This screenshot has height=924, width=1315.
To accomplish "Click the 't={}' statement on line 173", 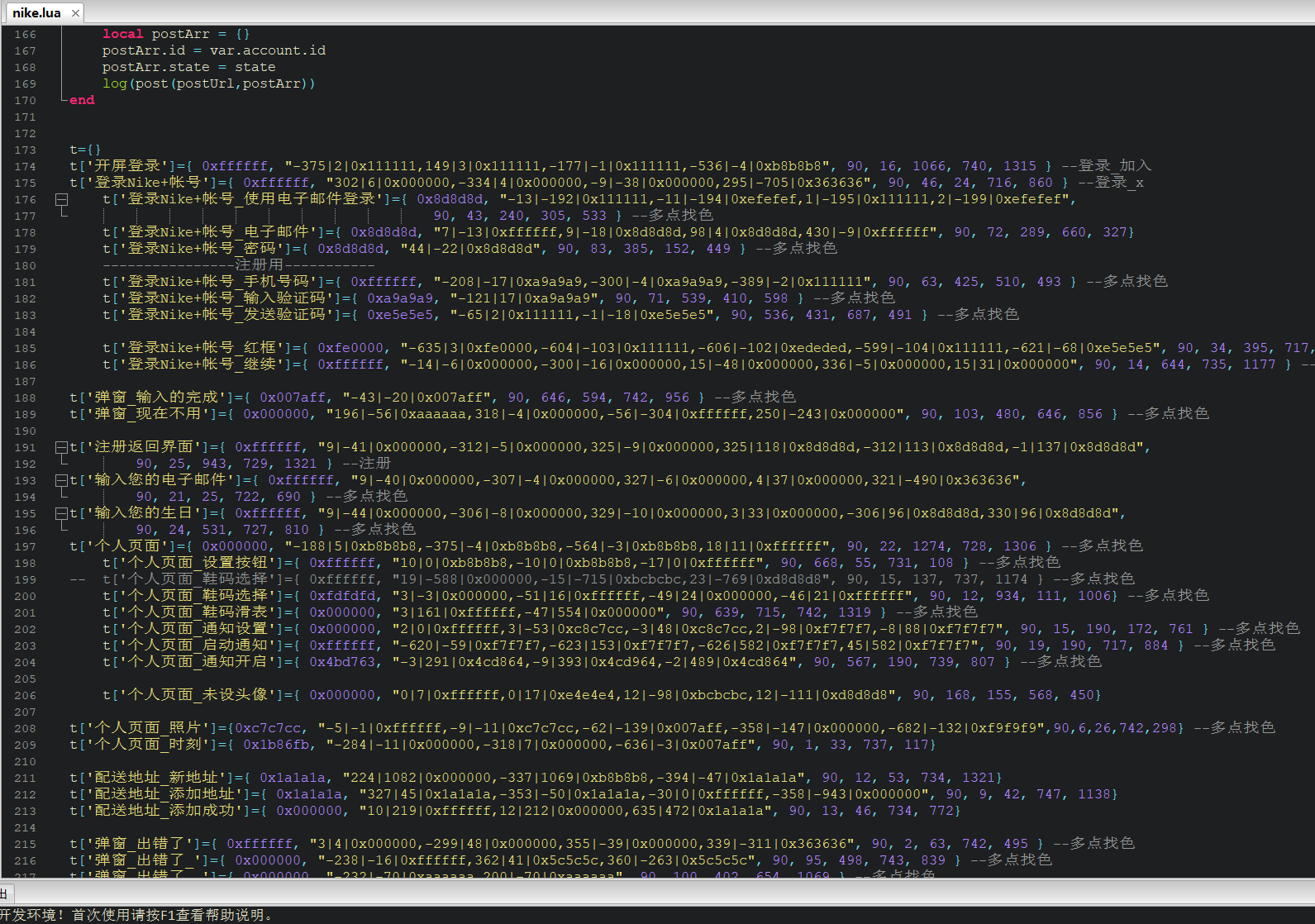I will (x=86, y=150).
